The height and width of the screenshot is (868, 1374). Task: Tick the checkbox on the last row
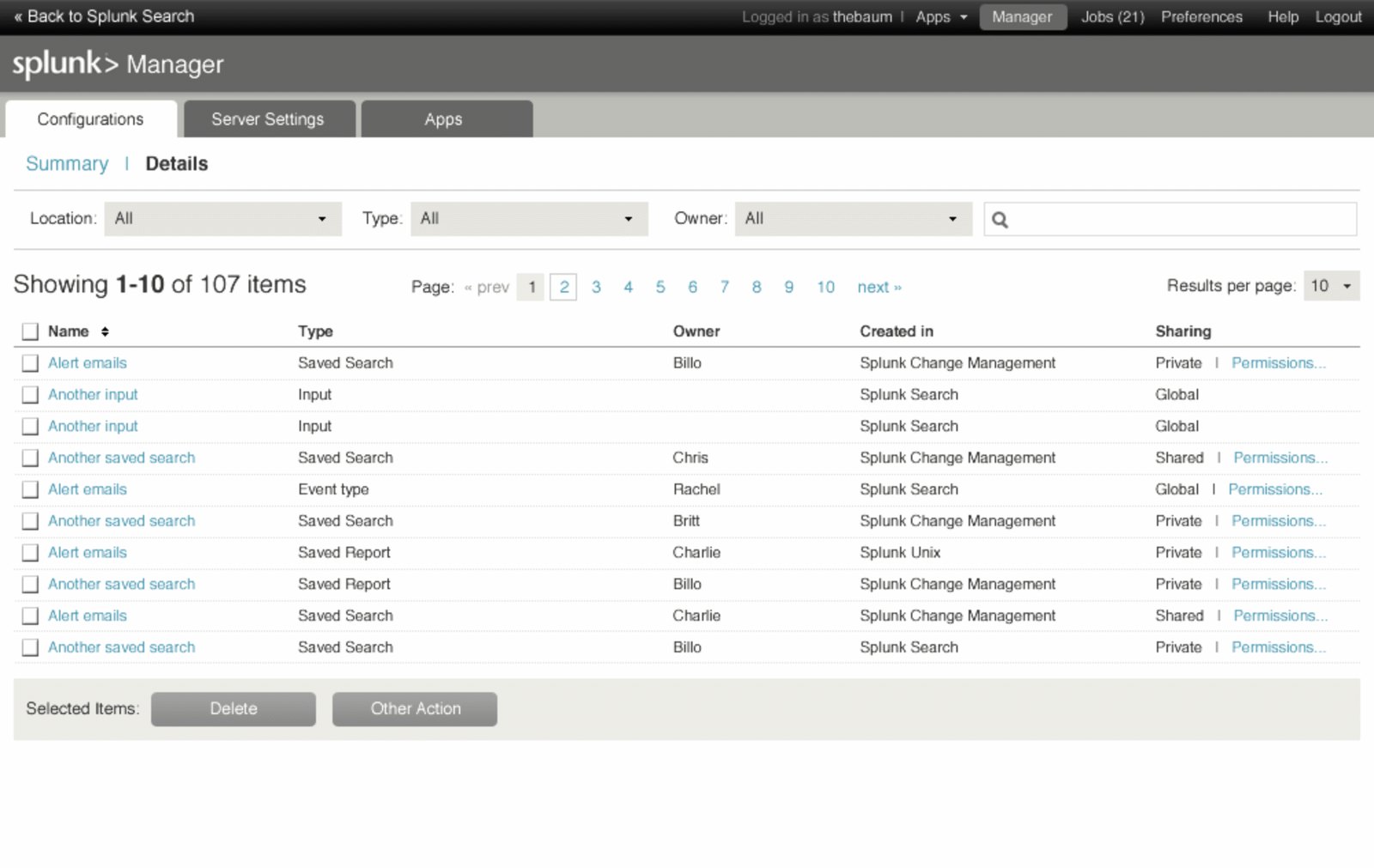click(x=30, y=647)
